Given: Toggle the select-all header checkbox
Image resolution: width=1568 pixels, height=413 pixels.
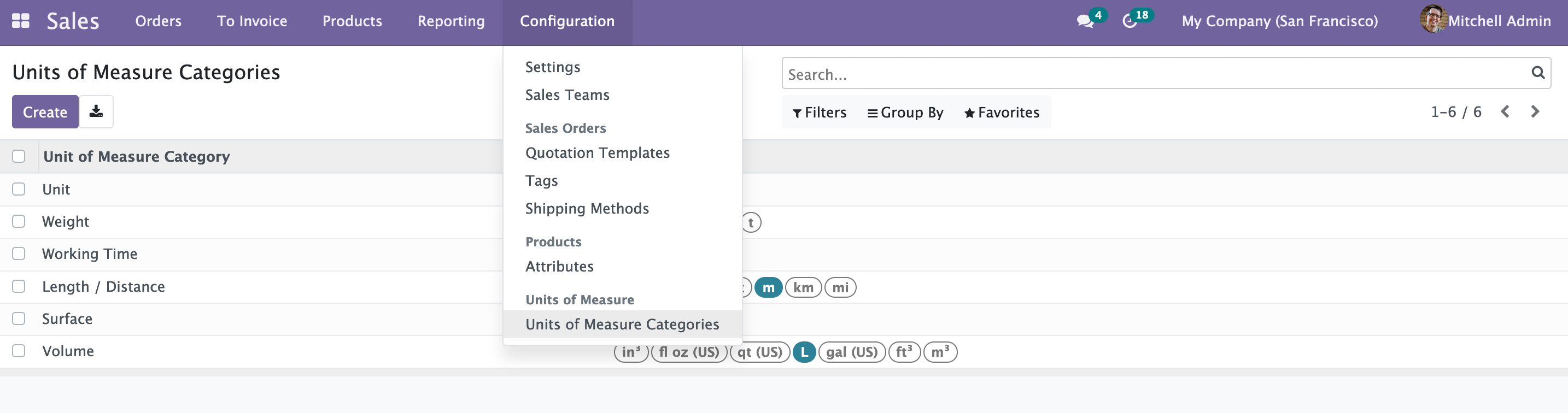Looking at the screenshot, I should (19, 156).
